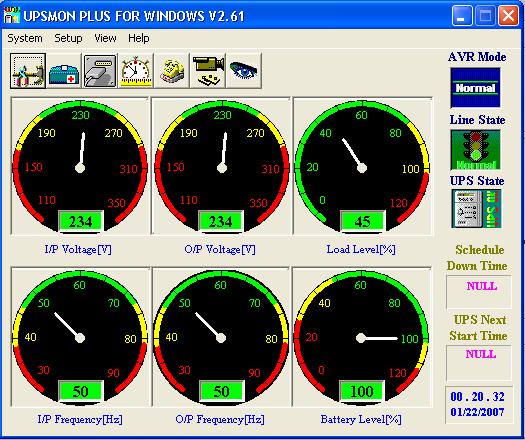
Task: Click the UPS State device icon
Action: [476, 209]
